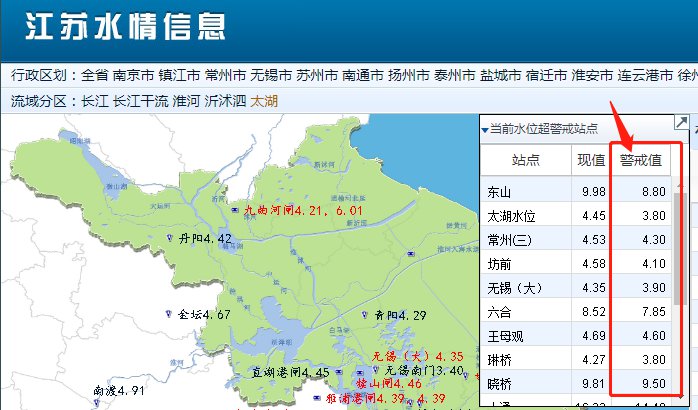698x410 pixels.
Task: Select 盐城市 region link
Action: click(x=500, y=75)
